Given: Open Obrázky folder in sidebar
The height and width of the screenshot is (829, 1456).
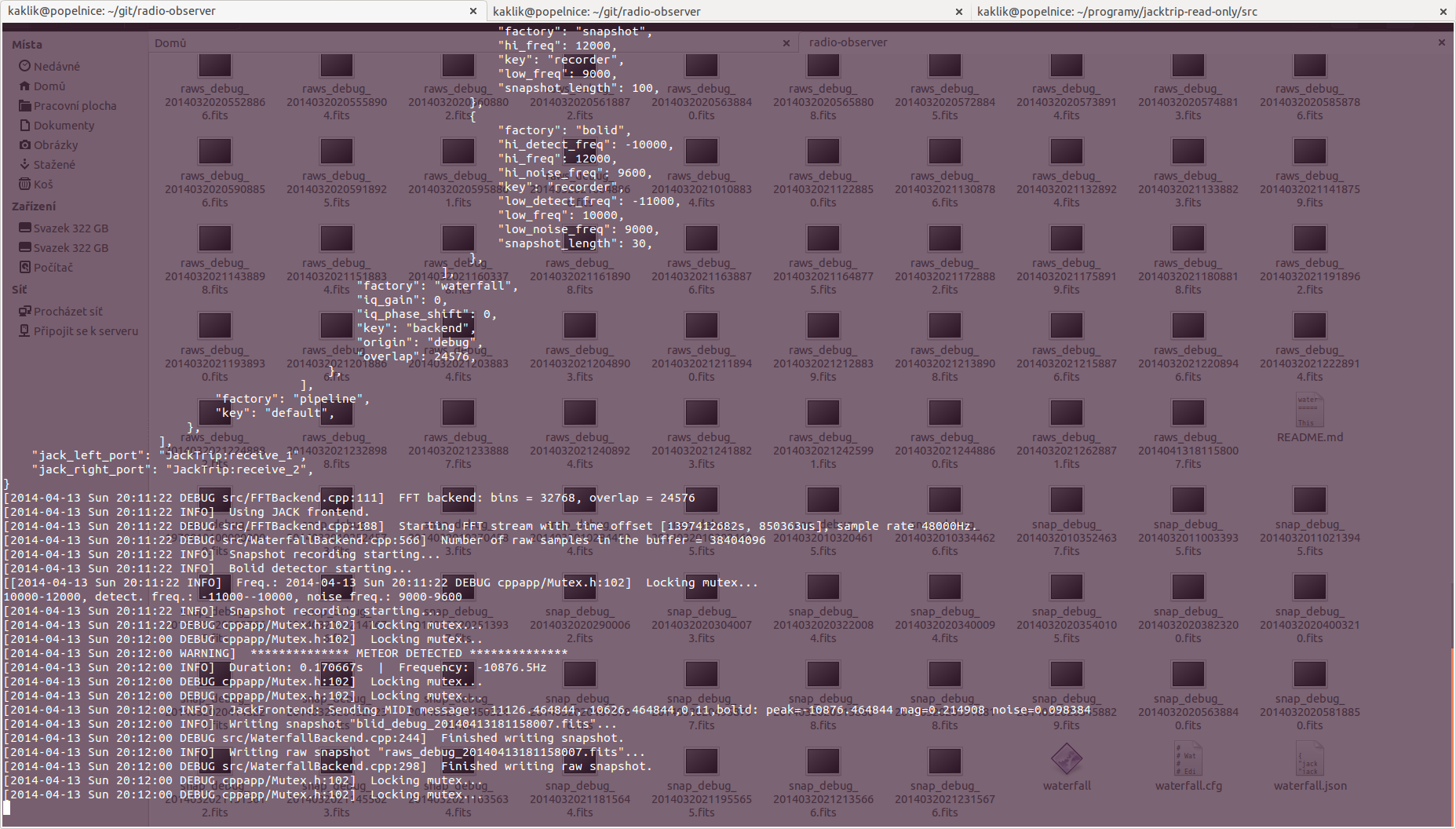Looking at the screenshot, I should point(55,145).
